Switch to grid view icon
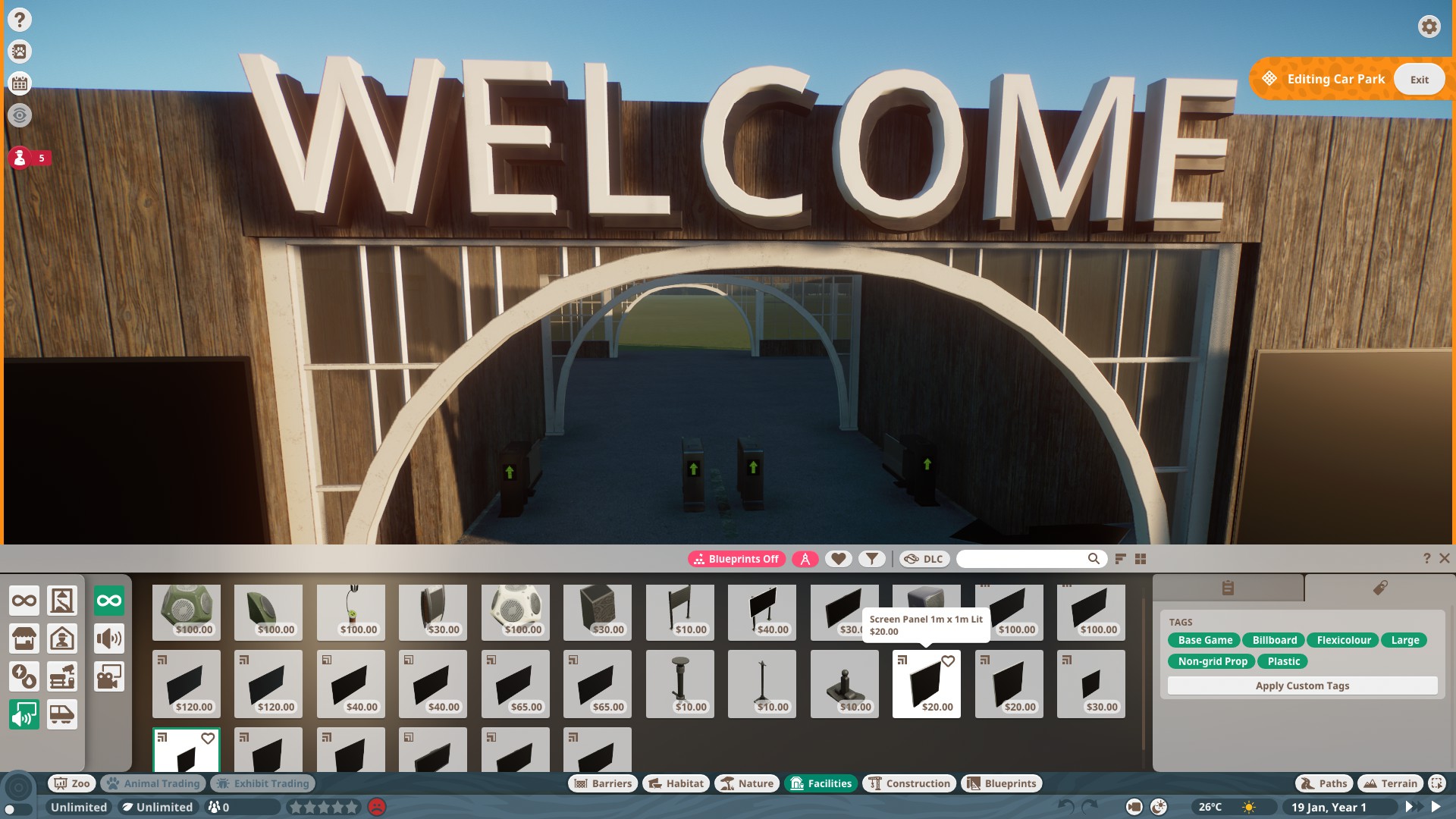 [1141, 559]
